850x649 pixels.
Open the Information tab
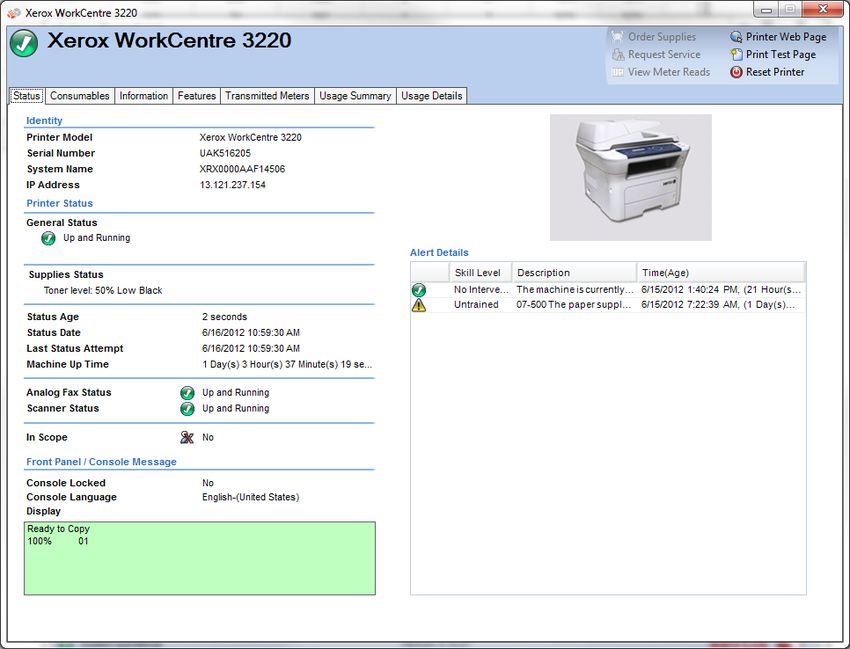[x=144, y=96]
